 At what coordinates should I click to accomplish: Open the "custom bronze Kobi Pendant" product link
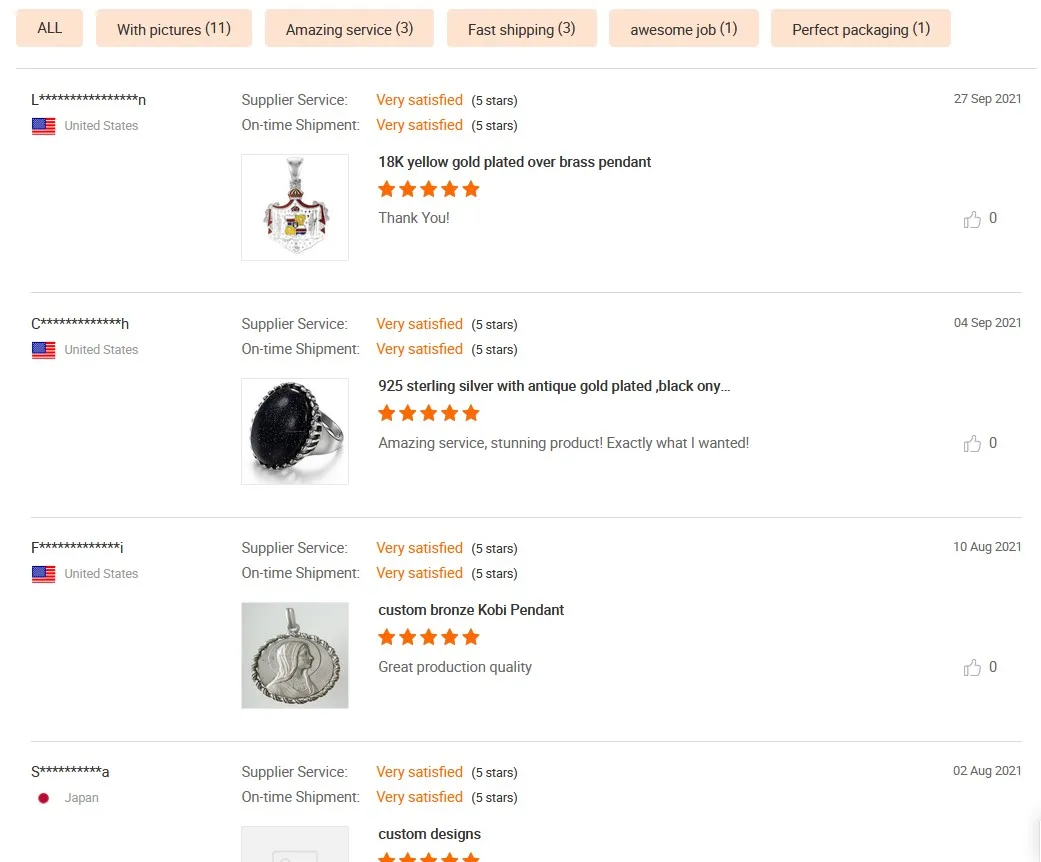click(471, 610)
